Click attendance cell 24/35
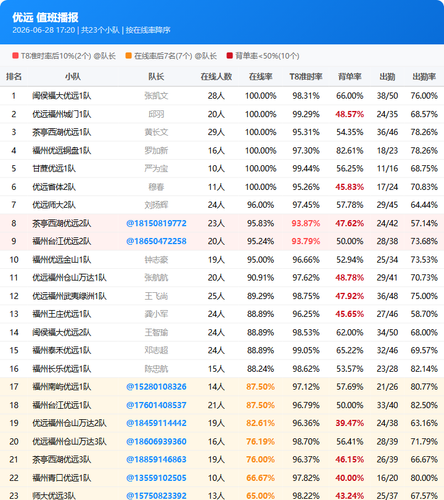Screen dimensions: 444x500 coord(387,114)
